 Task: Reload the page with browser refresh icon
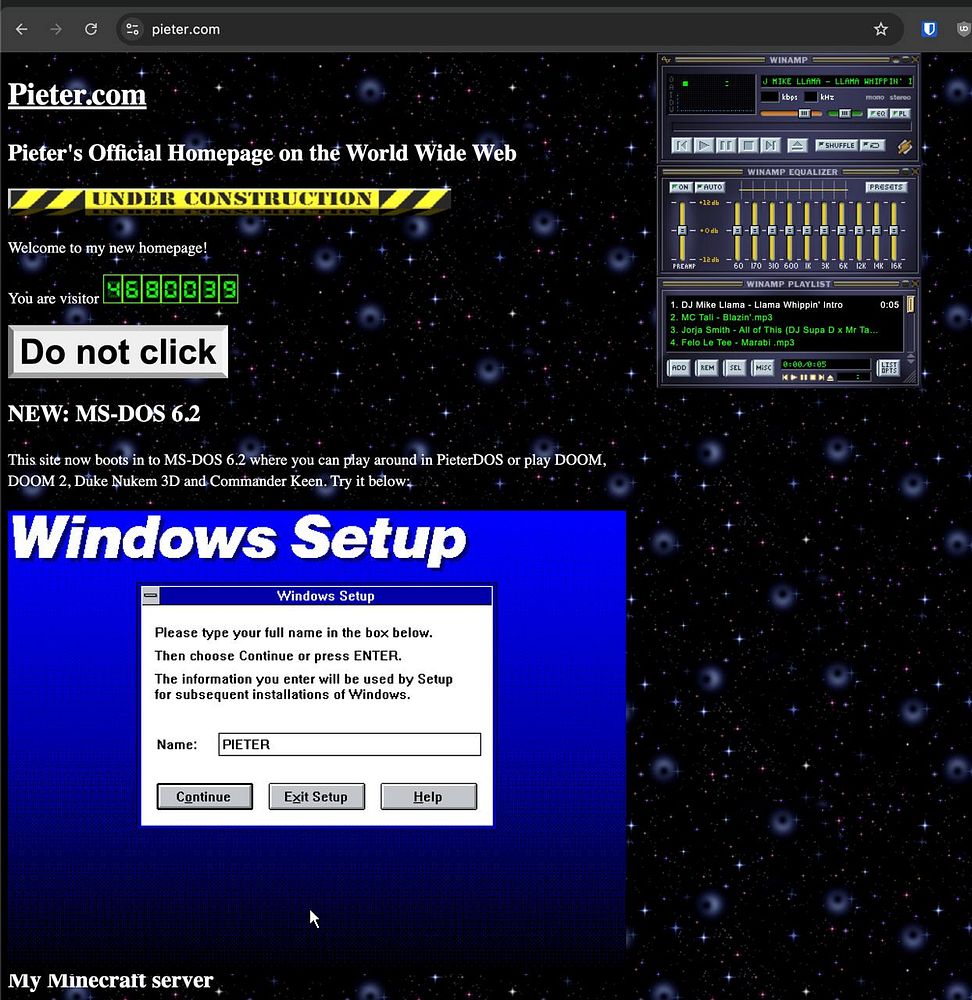[x=91, y=29]
